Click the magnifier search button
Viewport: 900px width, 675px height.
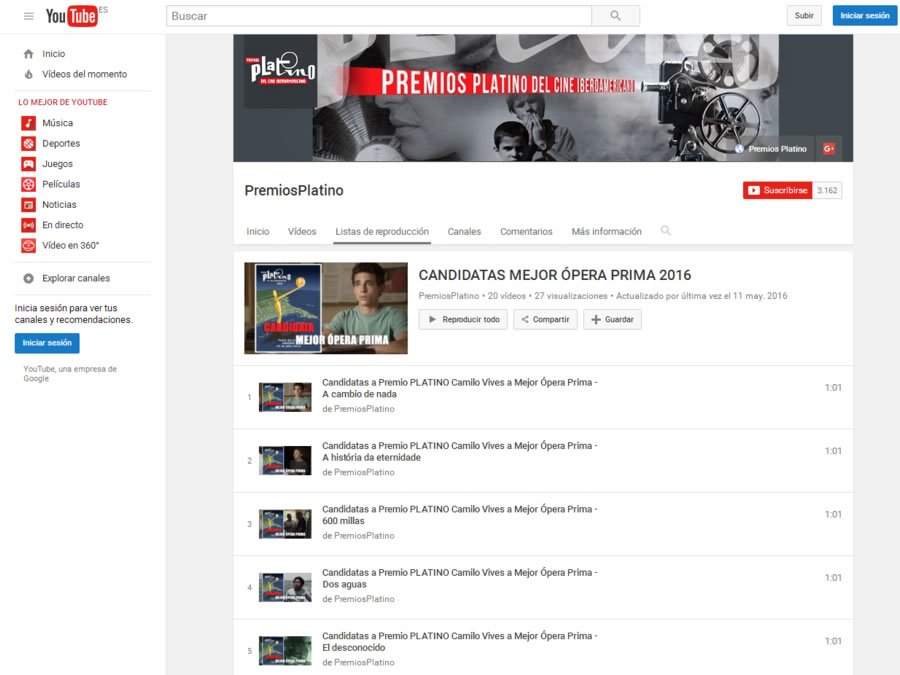pos(615,15)
